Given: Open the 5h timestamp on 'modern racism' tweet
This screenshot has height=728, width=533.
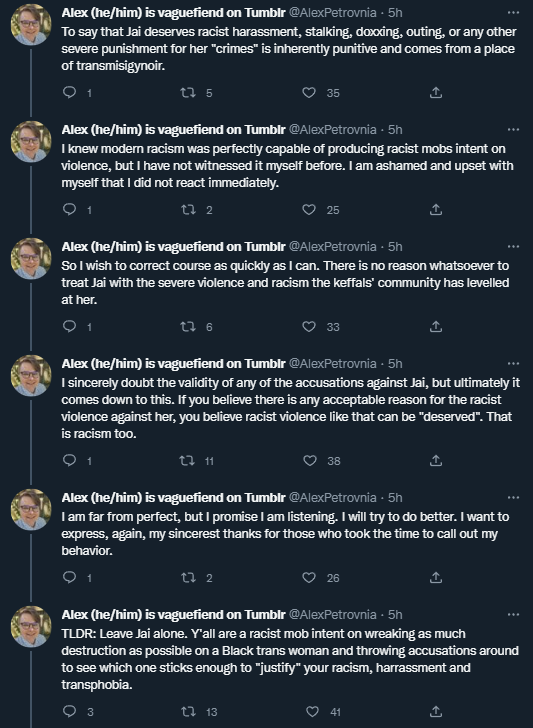Looking at the screenshot, I should point(395,130).
